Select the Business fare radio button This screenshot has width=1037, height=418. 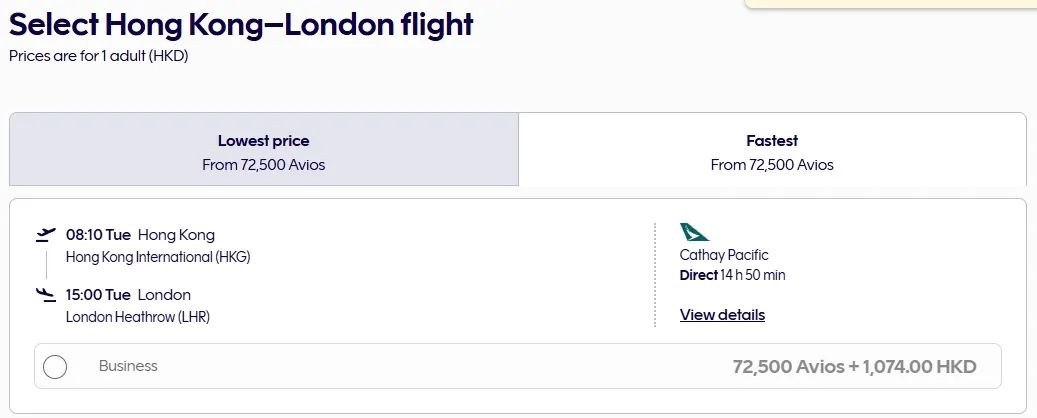55,367
